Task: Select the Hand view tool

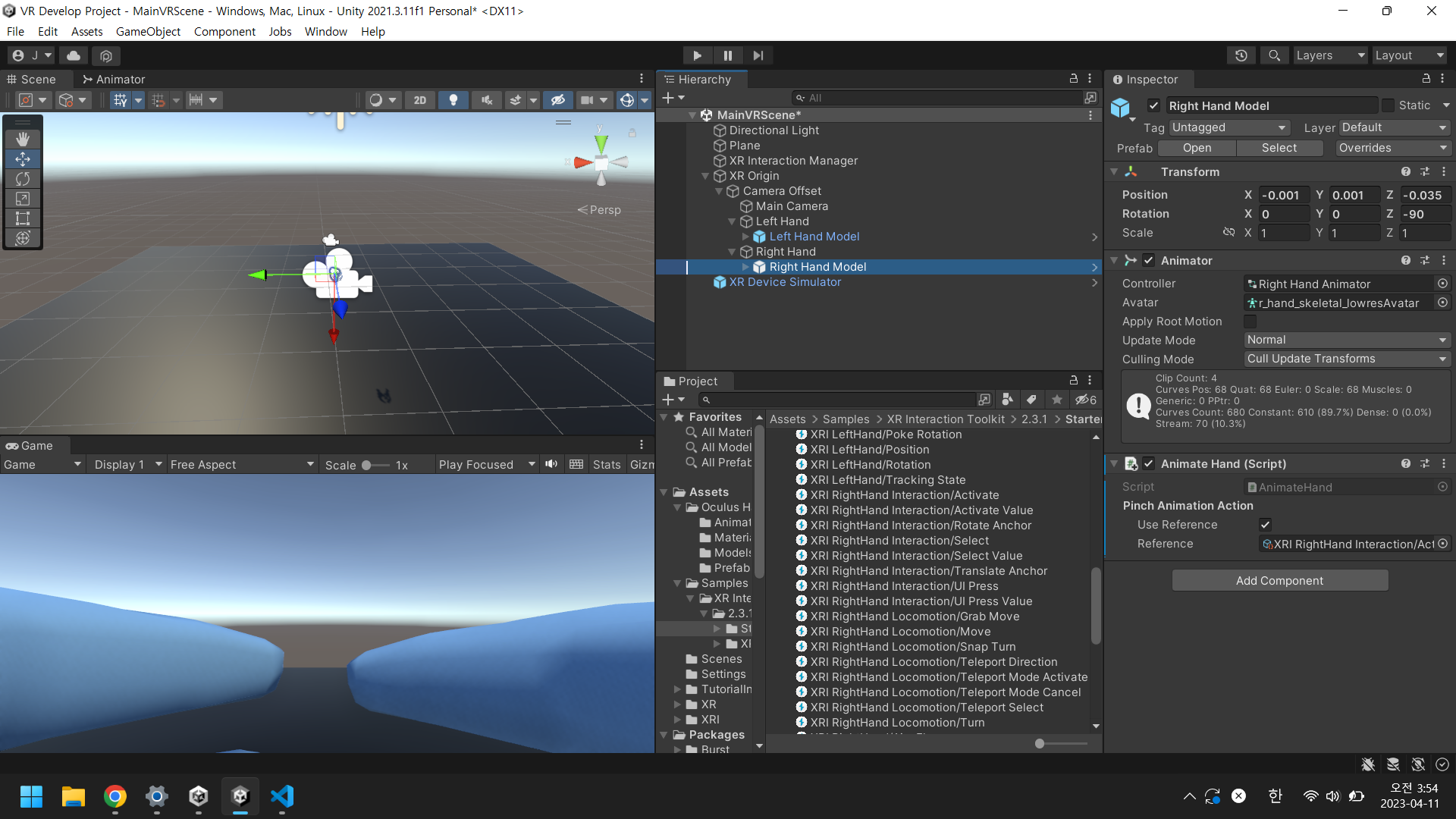Action: point(23,139)
